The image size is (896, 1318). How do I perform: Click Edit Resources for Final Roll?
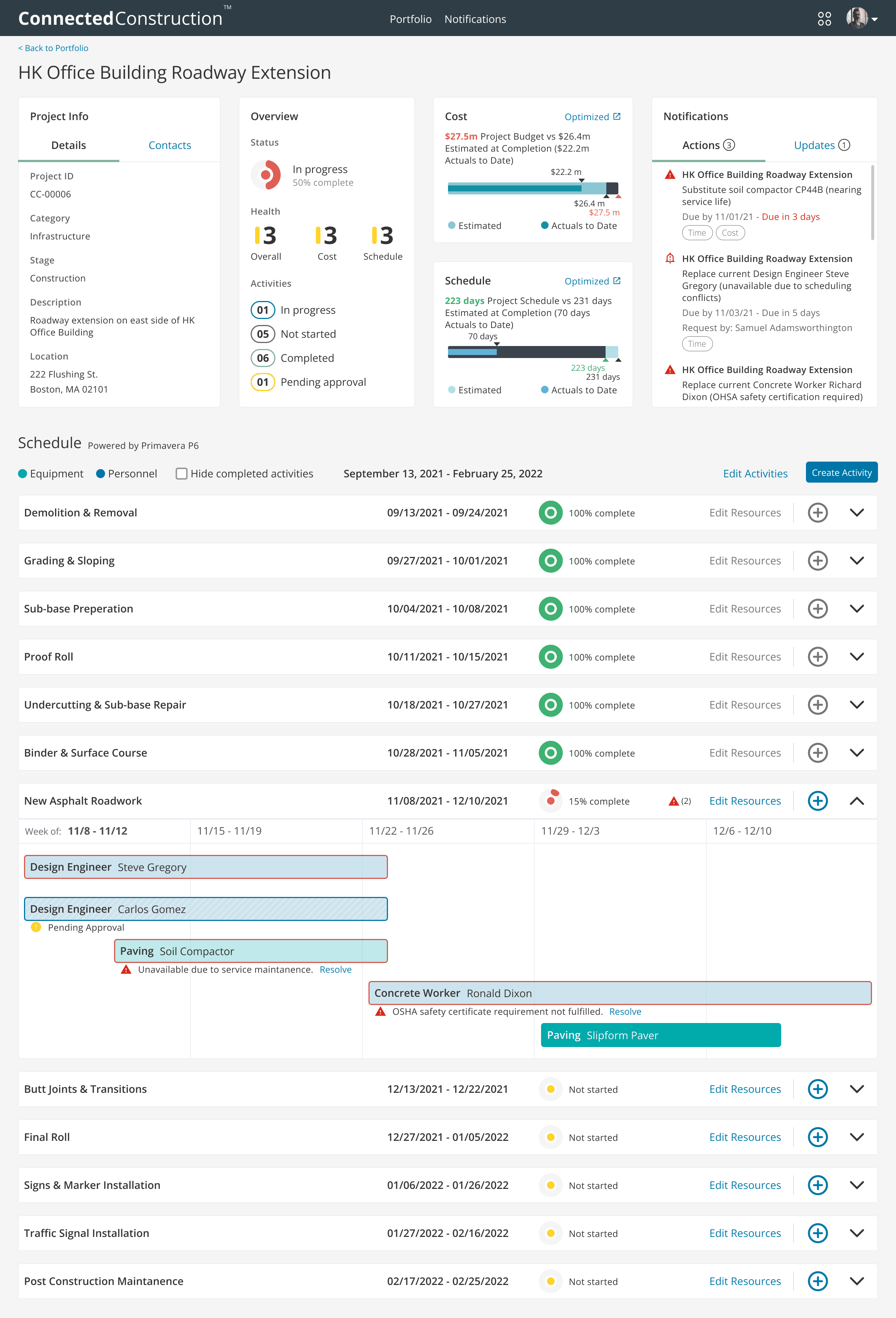tap(744, 1137)
